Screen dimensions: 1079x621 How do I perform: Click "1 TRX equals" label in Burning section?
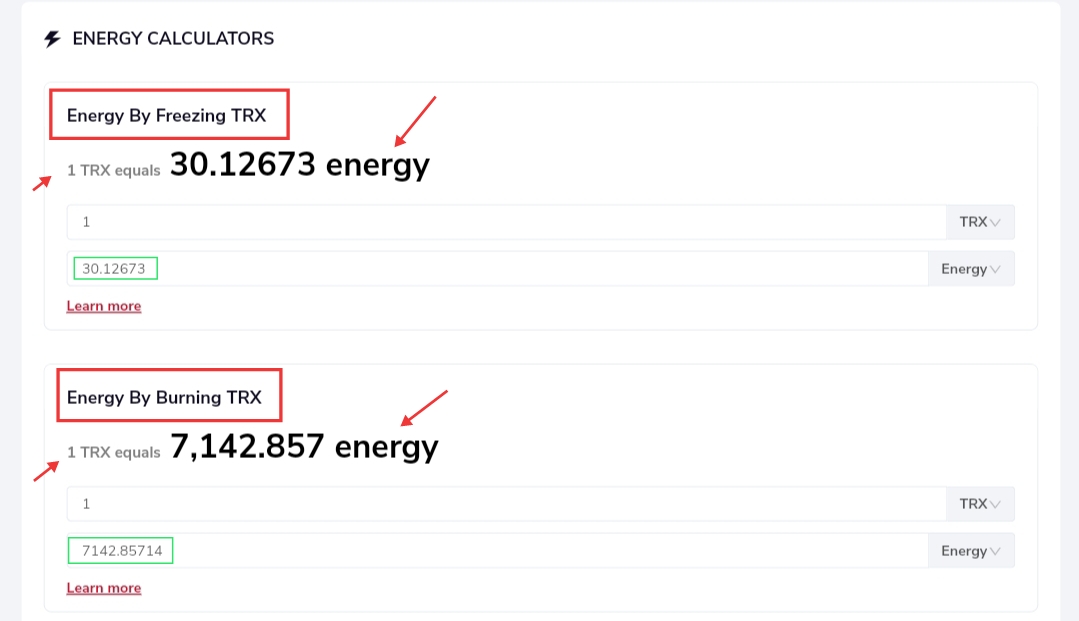pos(114,453)
